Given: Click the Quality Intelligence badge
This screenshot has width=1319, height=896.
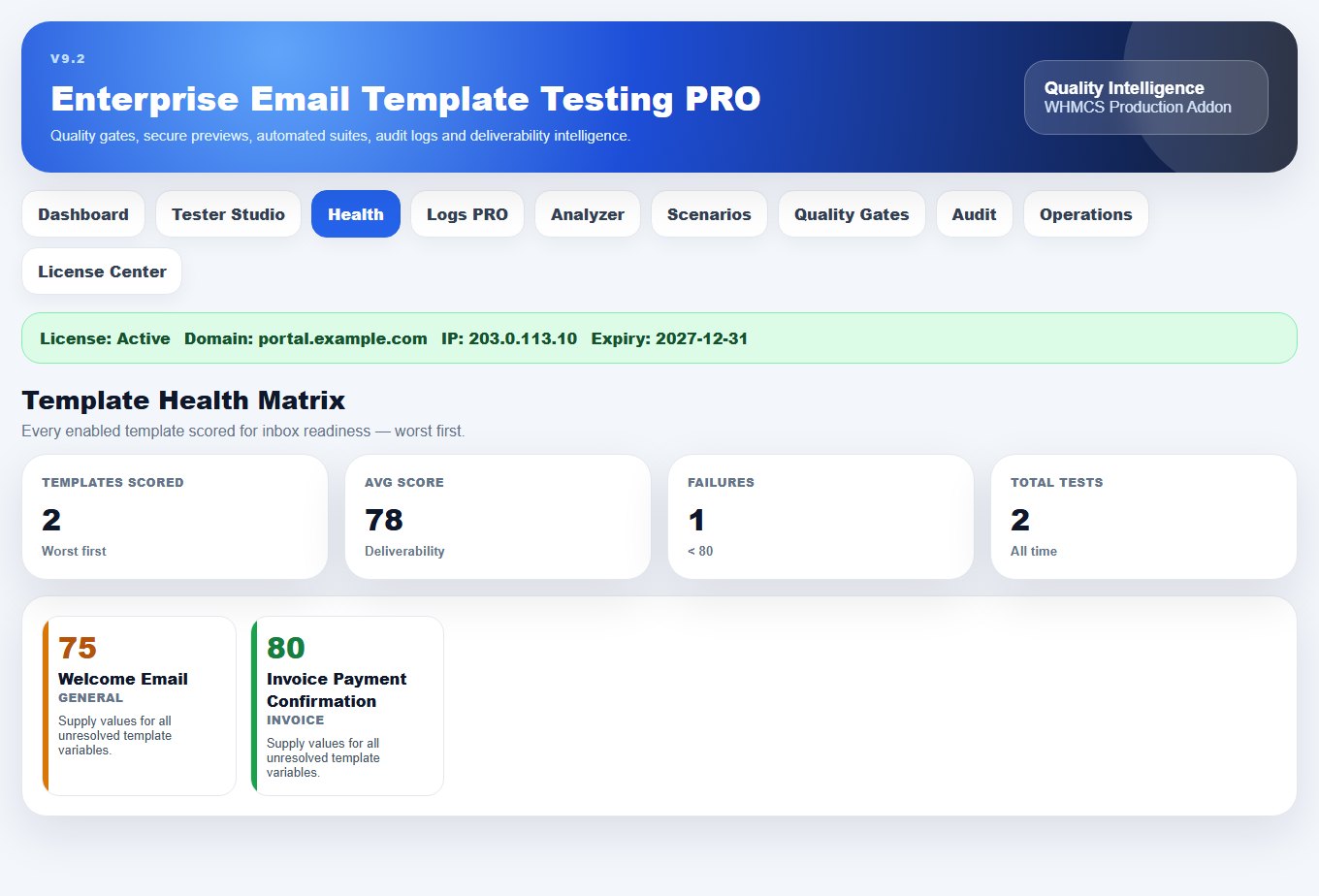Looking at the screenshot, I should (x=1145, y=97).
